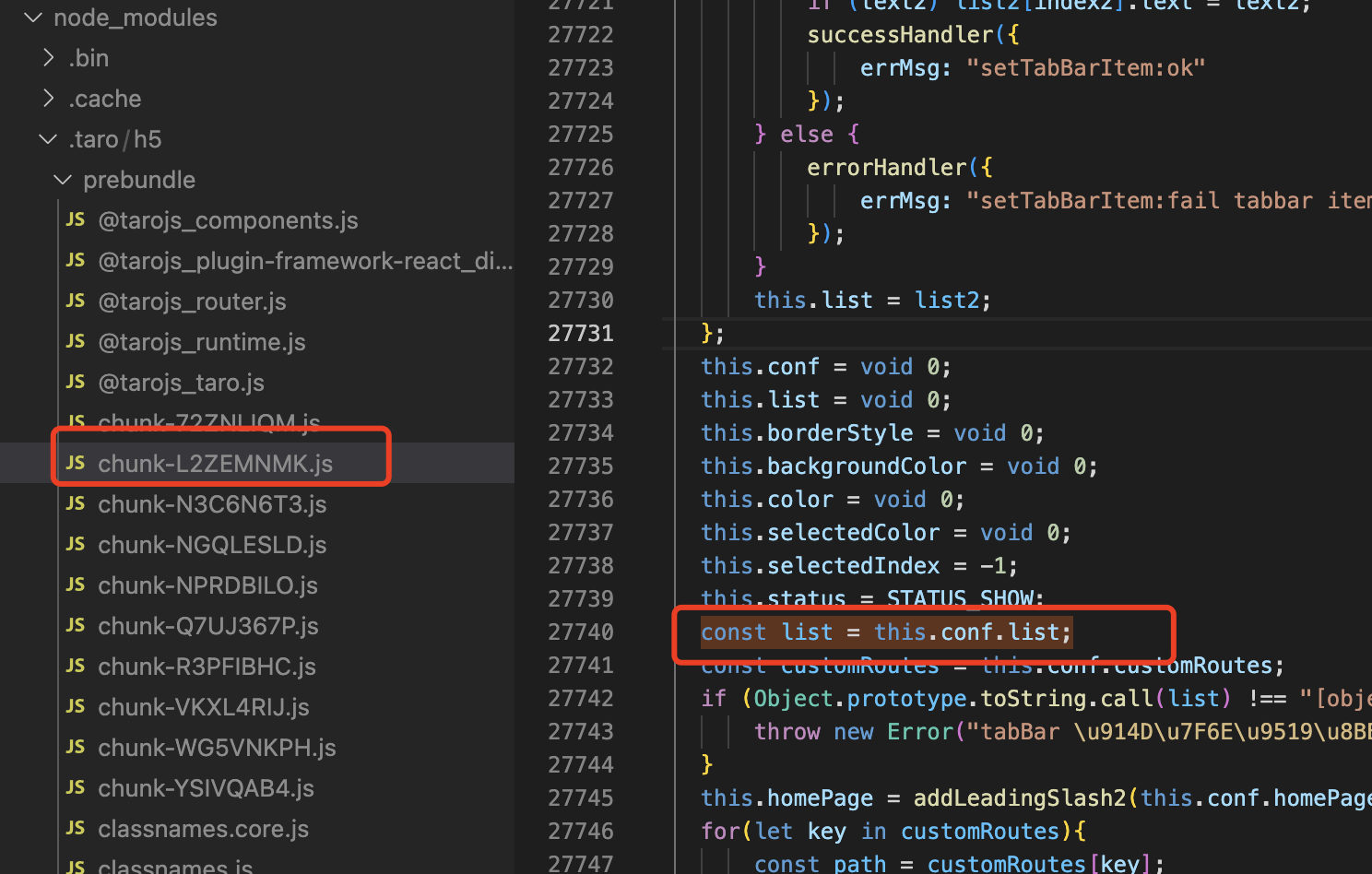Collapse the prebundle folder
This screenshot has height=874, width=1372.
tap(62, 180)
